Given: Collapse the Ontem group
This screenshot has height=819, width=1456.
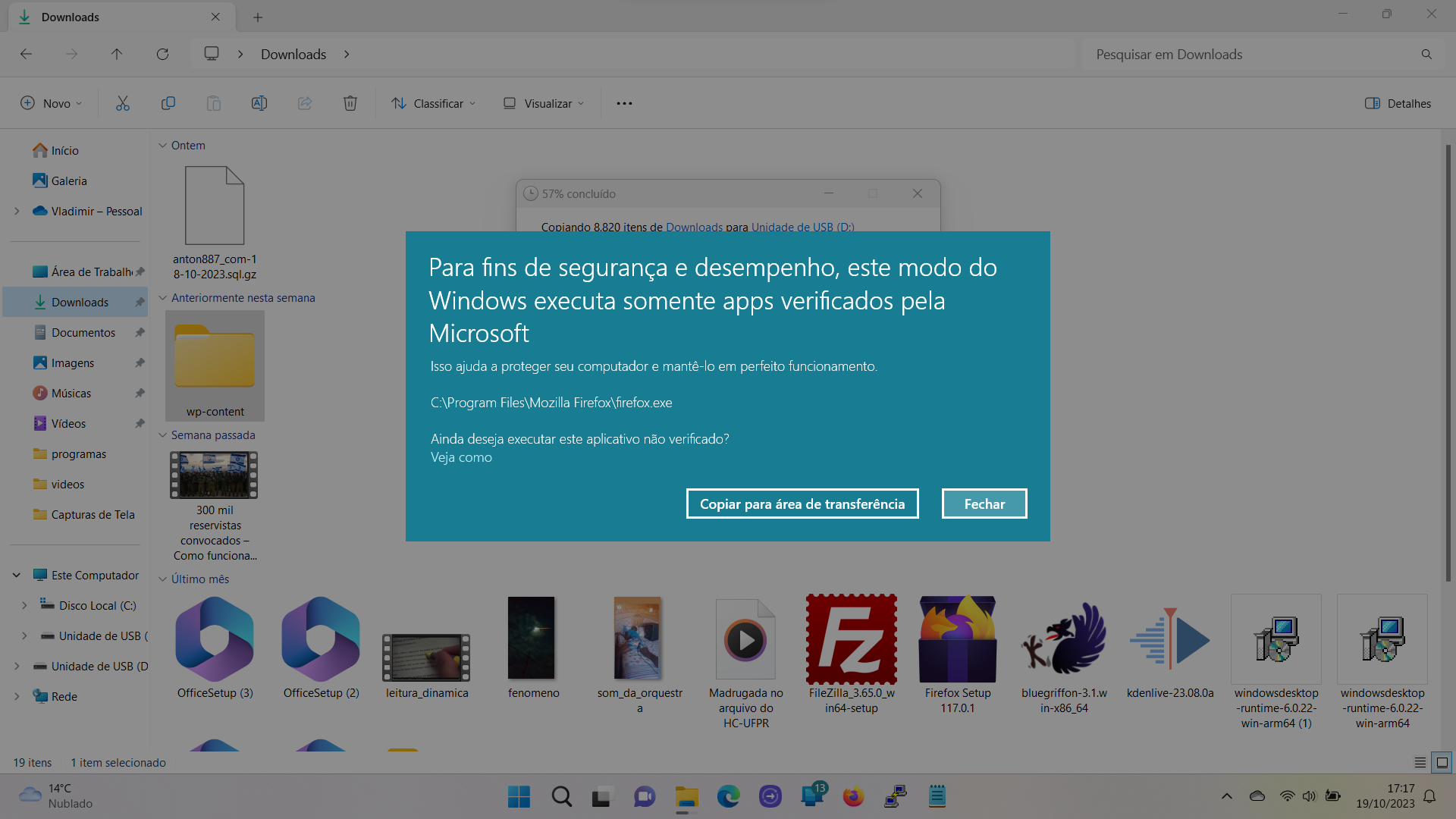Looking at the screenshot, I should (x=162, y=146).
